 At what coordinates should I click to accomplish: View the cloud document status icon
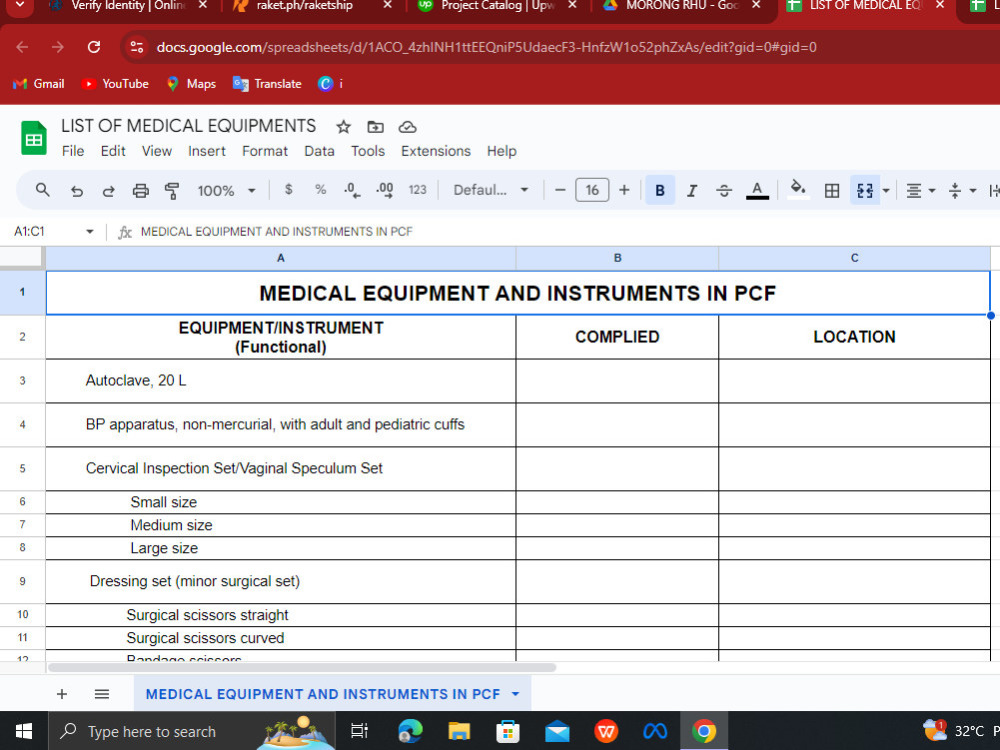tap(408, 127)
